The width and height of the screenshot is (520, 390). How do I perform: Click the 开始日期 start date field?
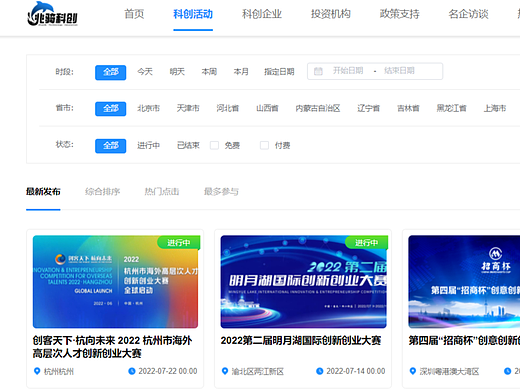tap(348, 71)
